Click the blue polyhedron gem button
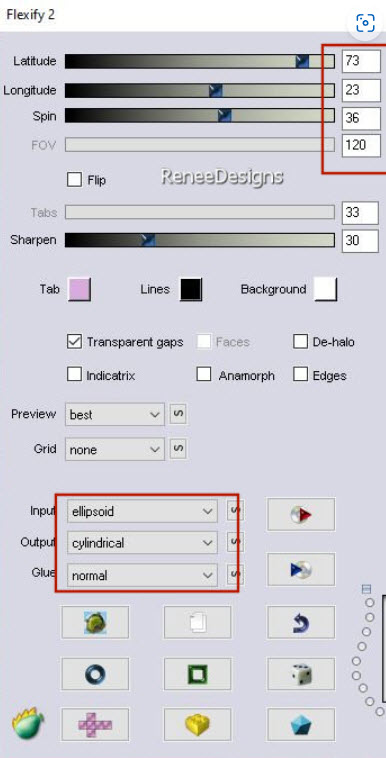The height and width of the screenshot is (758, 386). [300, 724]
